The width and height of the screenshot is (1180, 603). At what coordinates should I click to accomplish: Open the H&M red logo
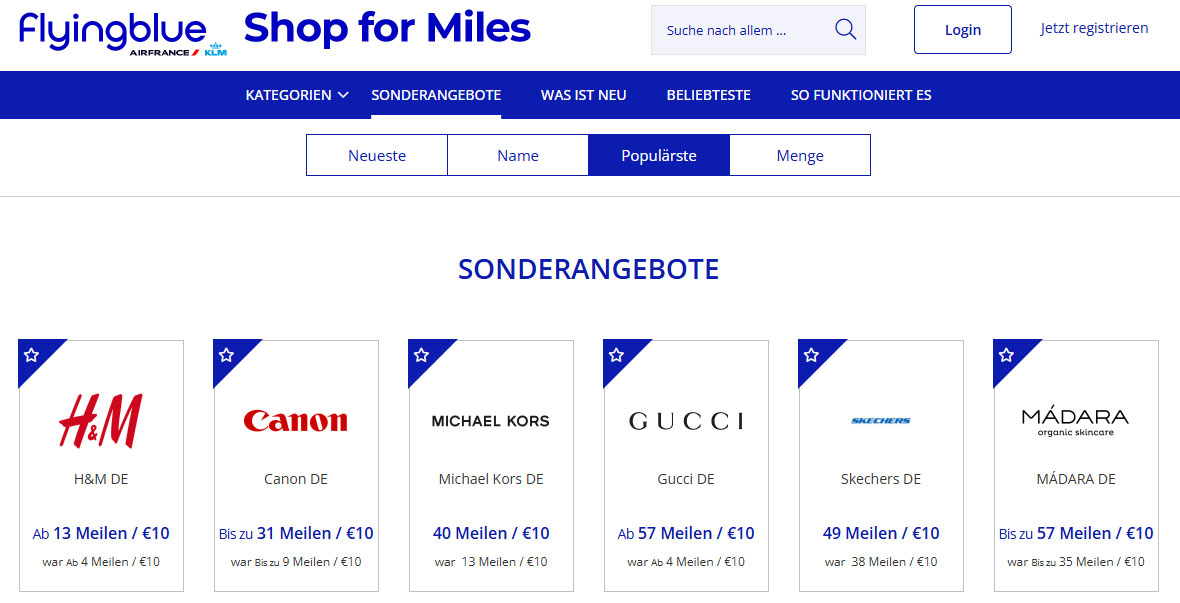click(101, 421)
